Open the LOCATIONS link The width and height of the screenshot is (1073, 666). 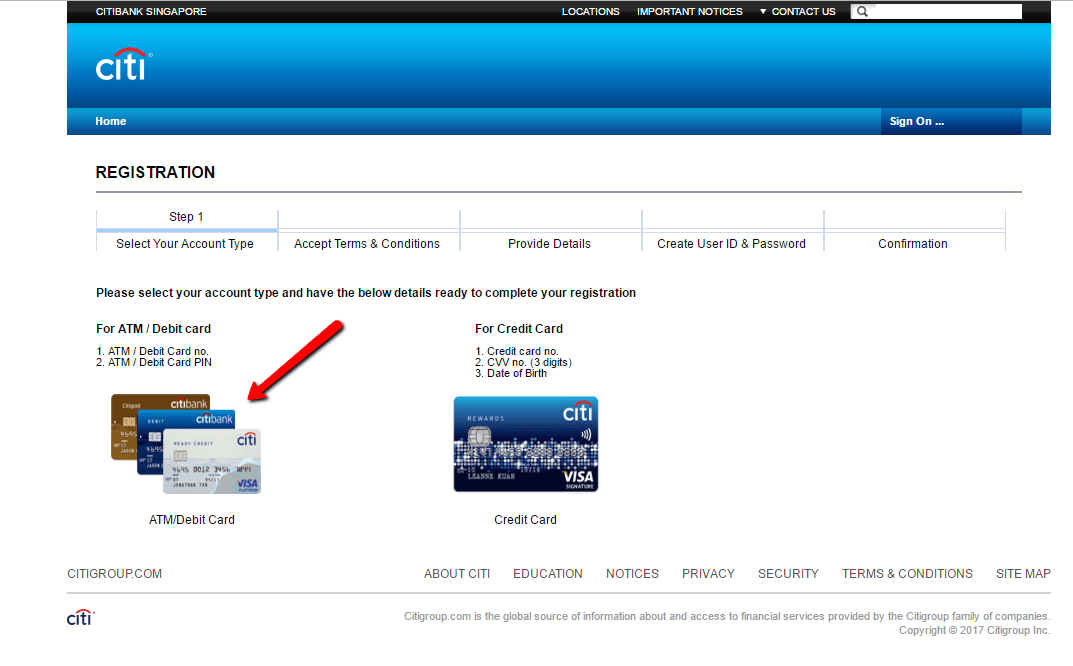(x=590, y=11)
